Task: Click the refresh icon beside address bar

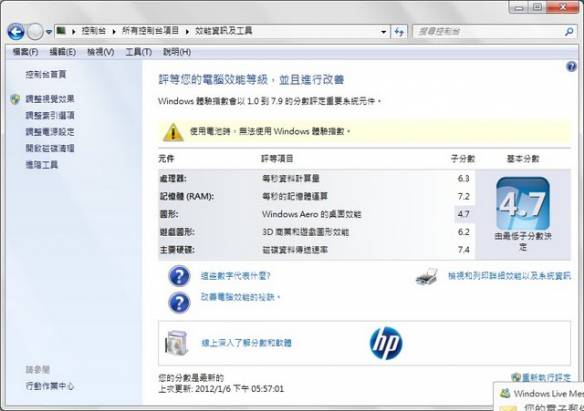Action: coord(399,32)
